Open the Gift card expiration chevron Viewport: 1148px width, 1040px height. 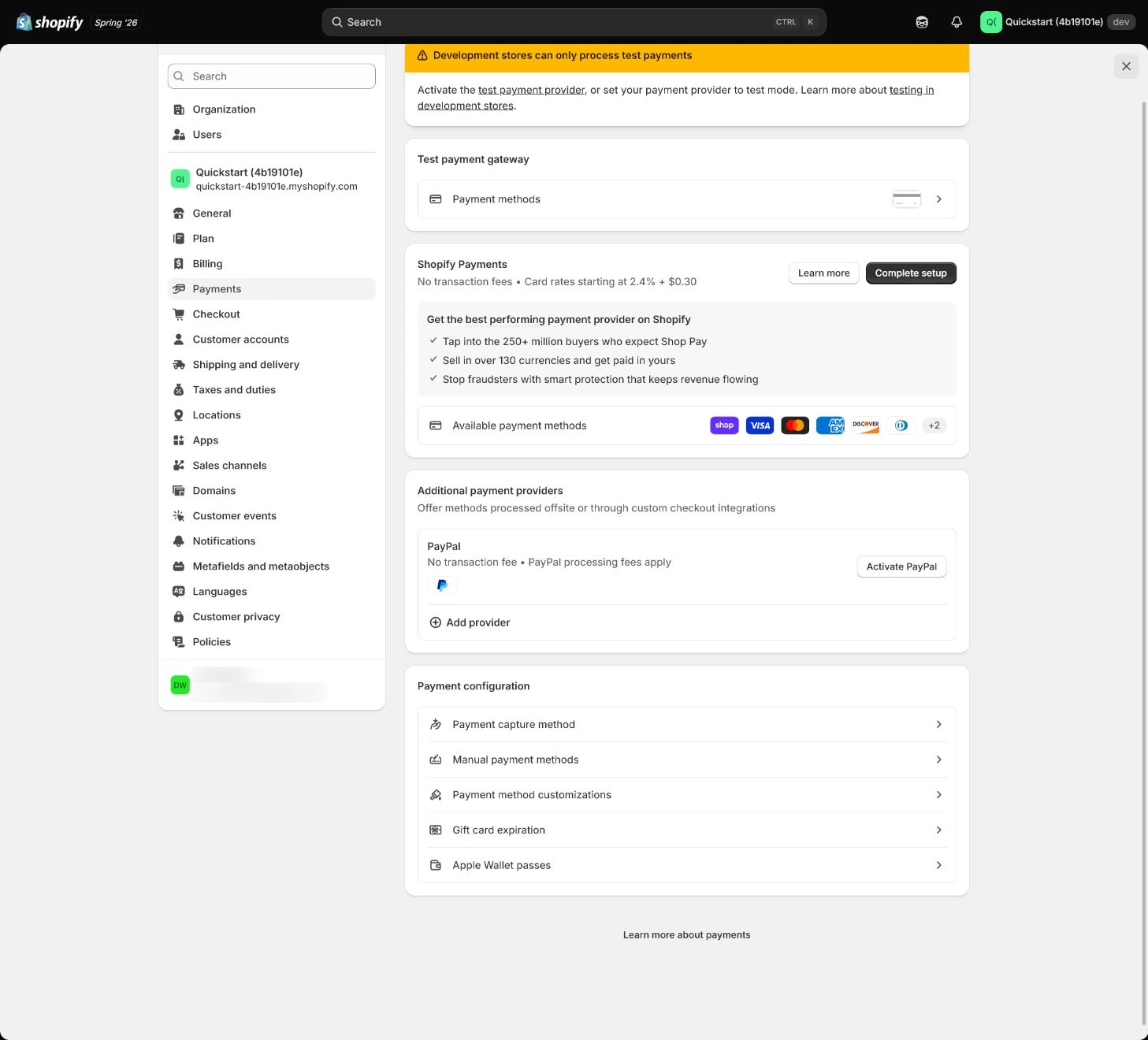(x=939, y=830)
